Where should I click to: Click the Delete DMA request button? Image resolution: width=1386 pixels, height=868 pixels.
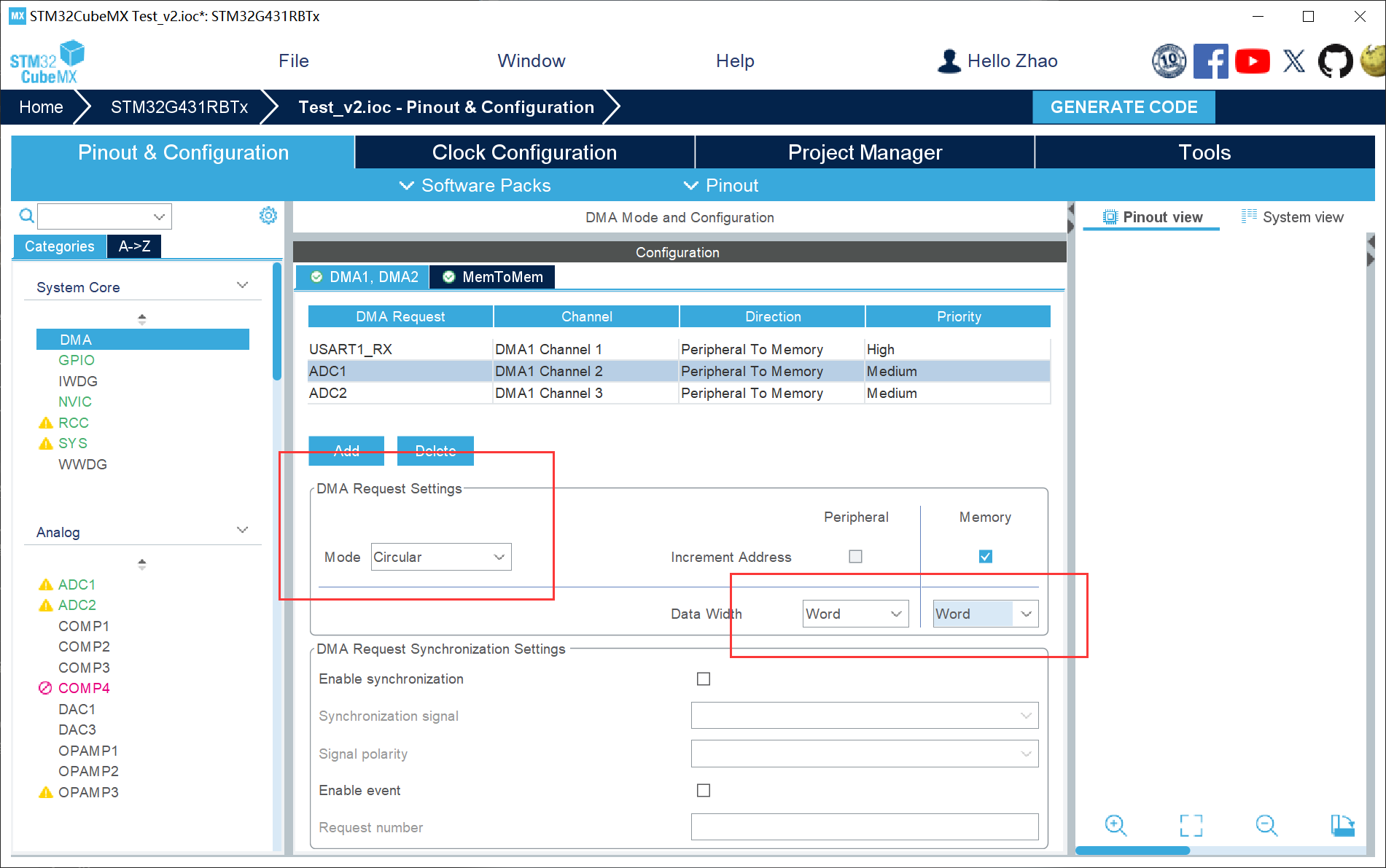[x=435, y=450]
